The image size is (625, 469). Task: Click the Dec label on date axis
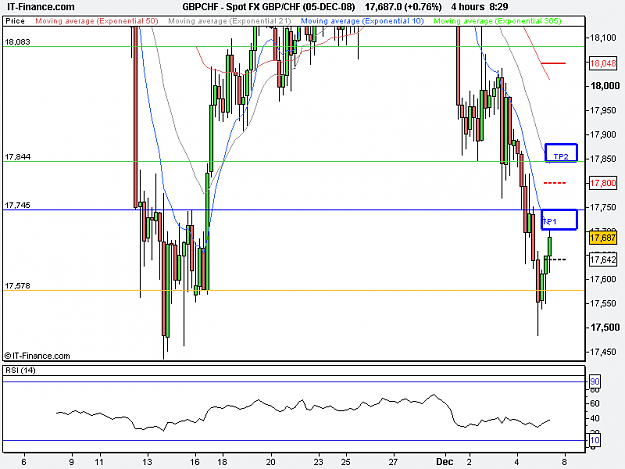pyautogui.click(x=445, y=462)
